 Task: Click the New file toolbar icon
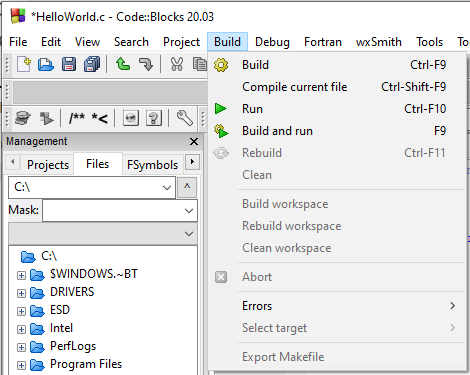coord(24,64)
